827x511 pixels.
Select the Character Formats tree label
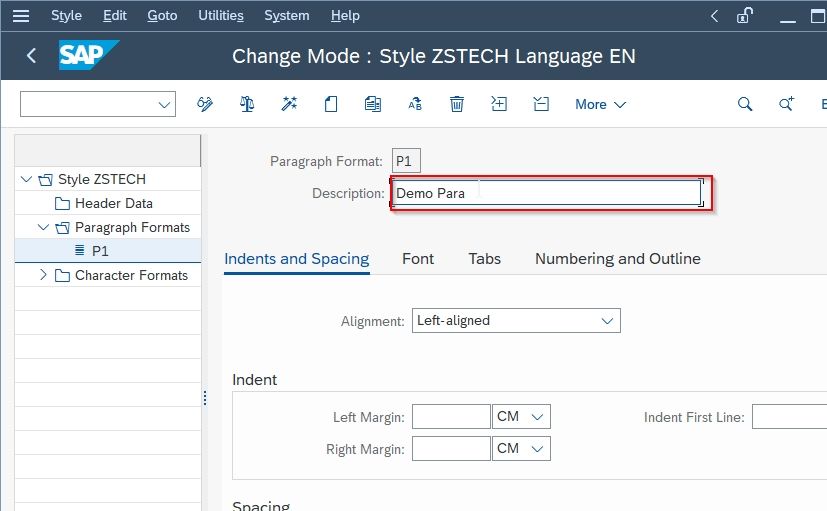click(131, 275)
